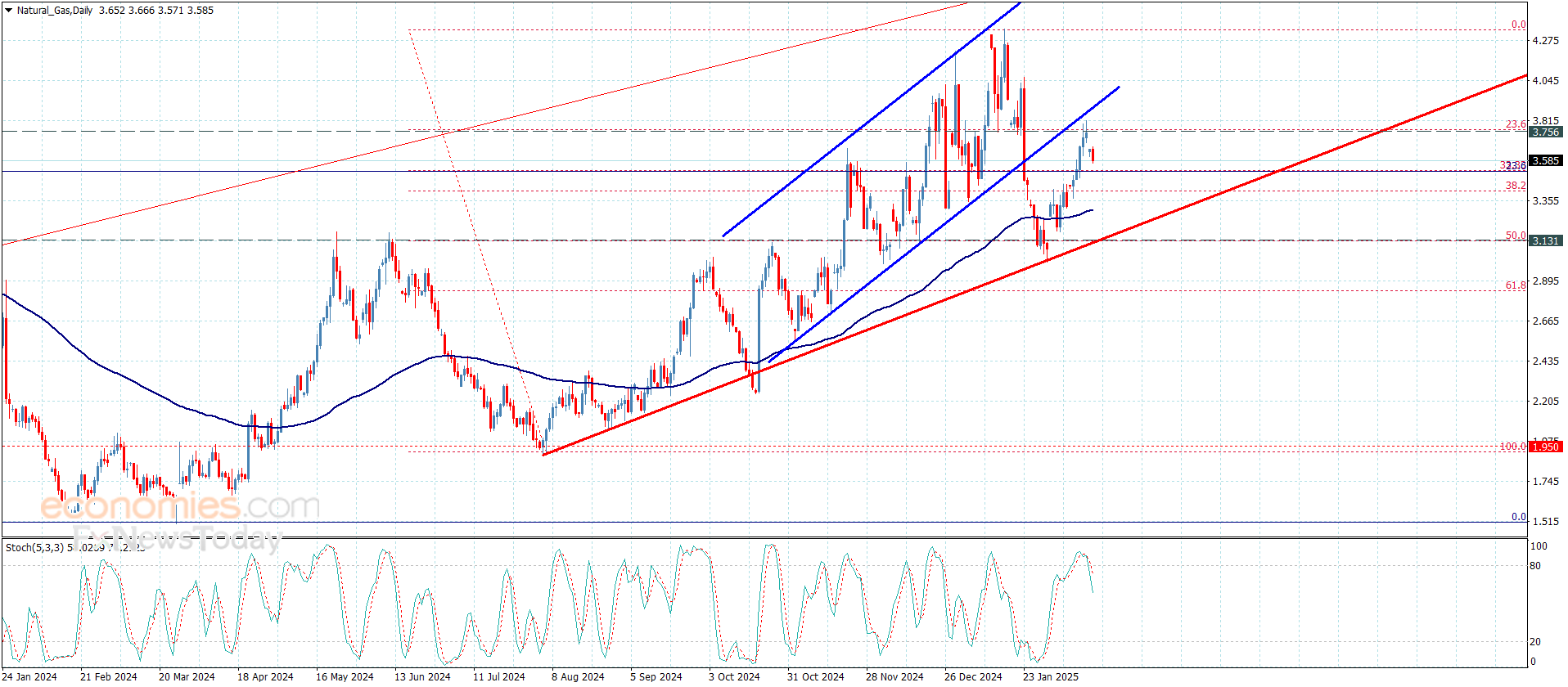
Task: Click the 4.045 price axis label
Action: (x=1546, y=81)
